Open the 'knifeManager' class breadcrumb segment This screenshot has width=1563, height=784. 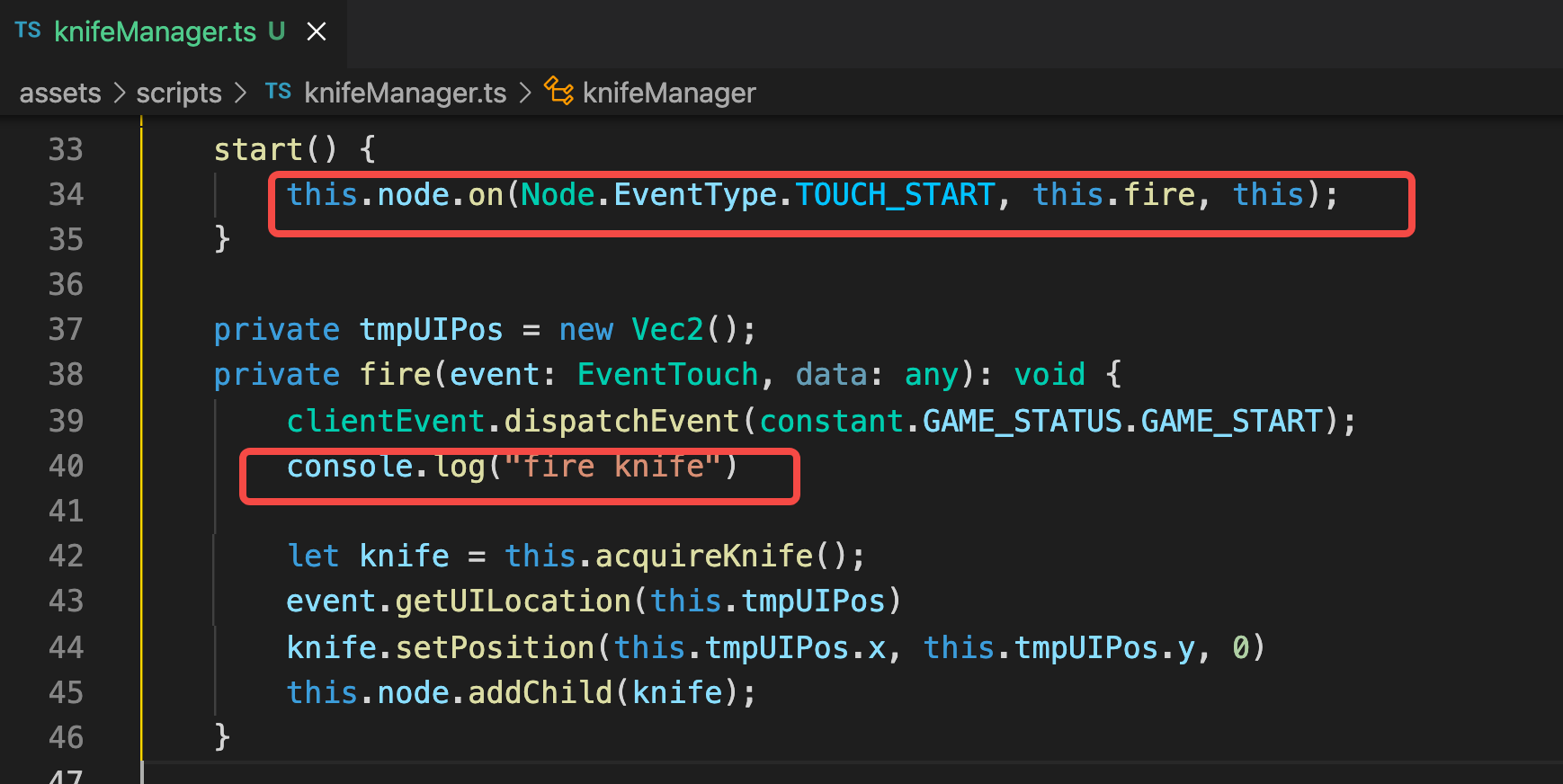point(669,93)
